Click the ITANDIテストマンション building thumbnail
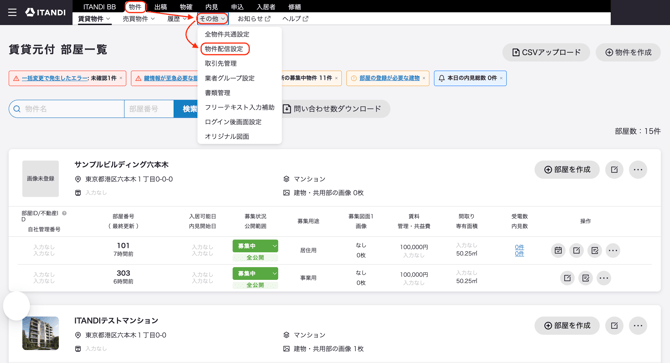The width and height of the screenshot is (670, 363). pyautogui.click(x=41, y=334)
